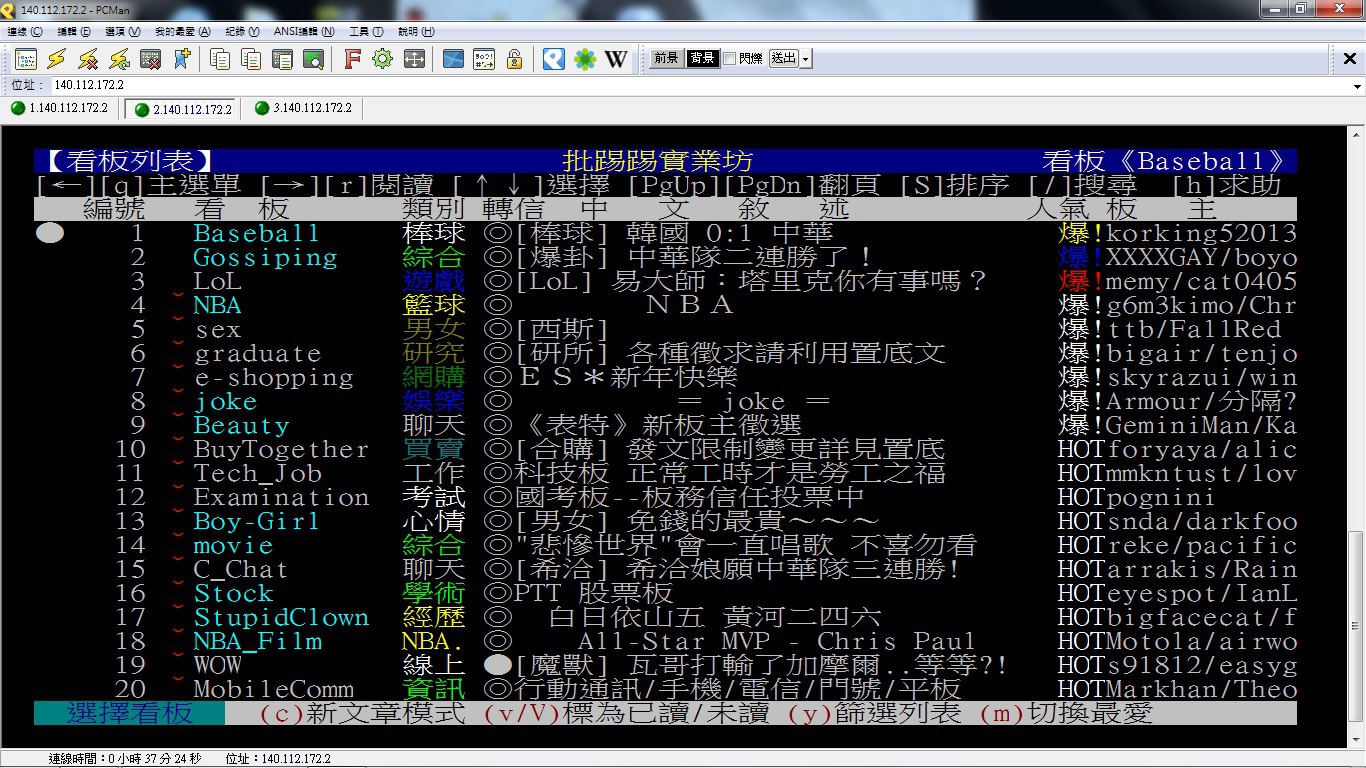Image resolution: width=1366 pixels, height=768 pixels.
Task: Open the 送出 dropdown arrow
Action: click(806, 59)
